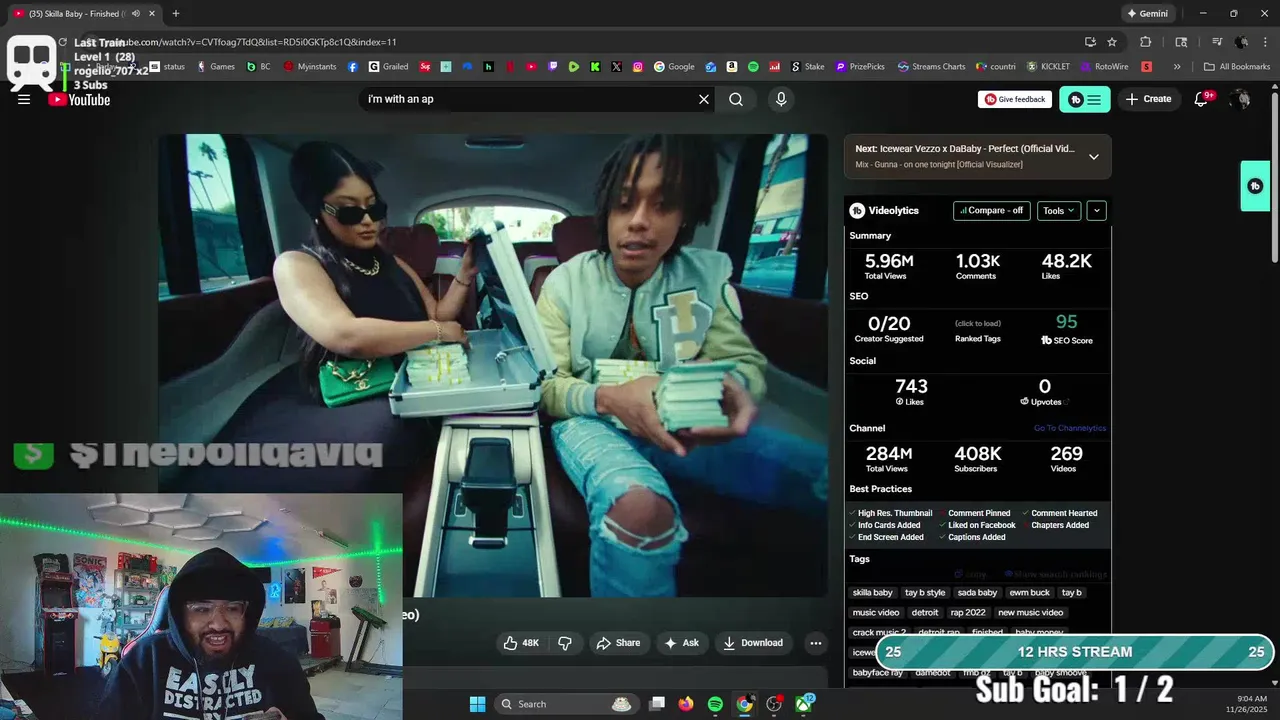Click the ewm buck tag
This screenshot has width=1280, height=720.
1029,593
